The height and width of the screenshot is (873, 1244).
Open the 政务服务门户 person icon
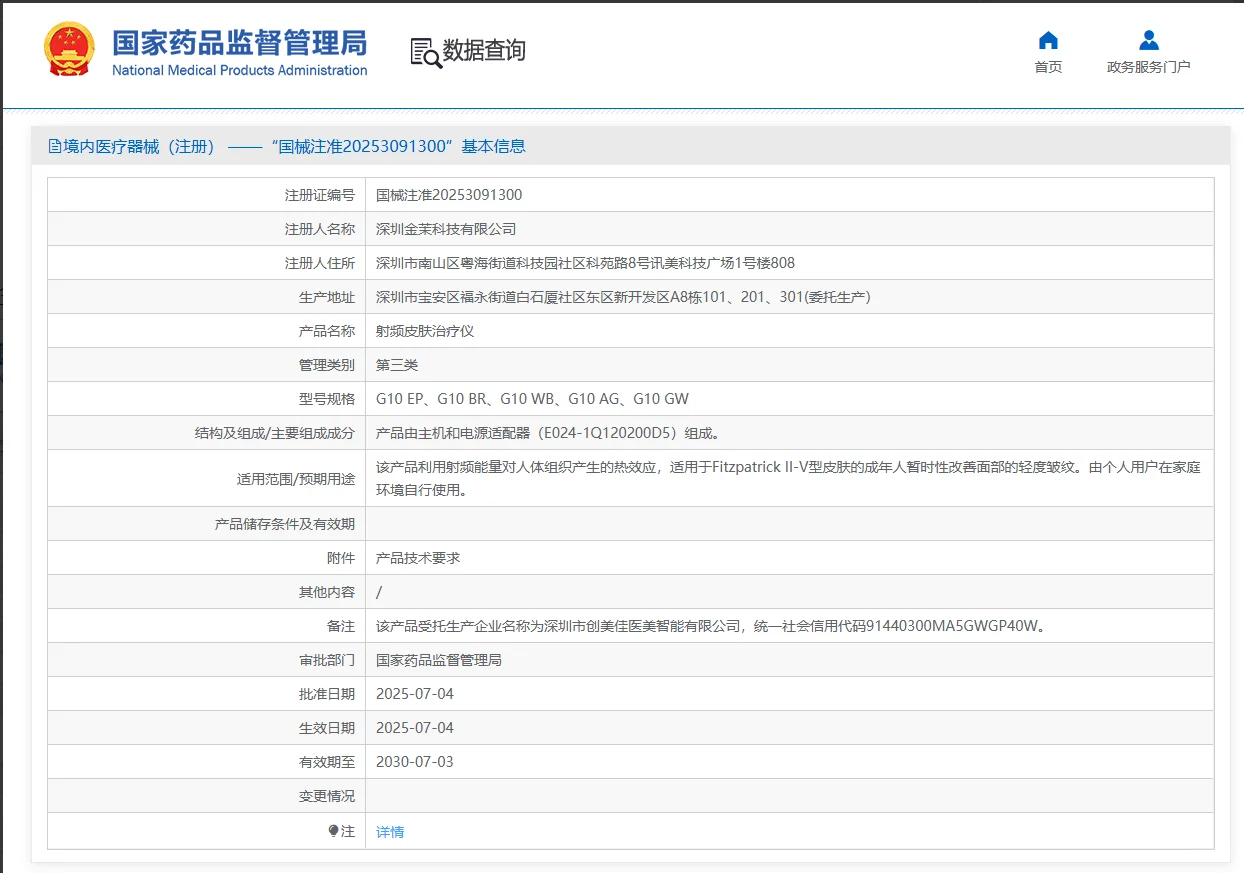[x=1148, y=39]
